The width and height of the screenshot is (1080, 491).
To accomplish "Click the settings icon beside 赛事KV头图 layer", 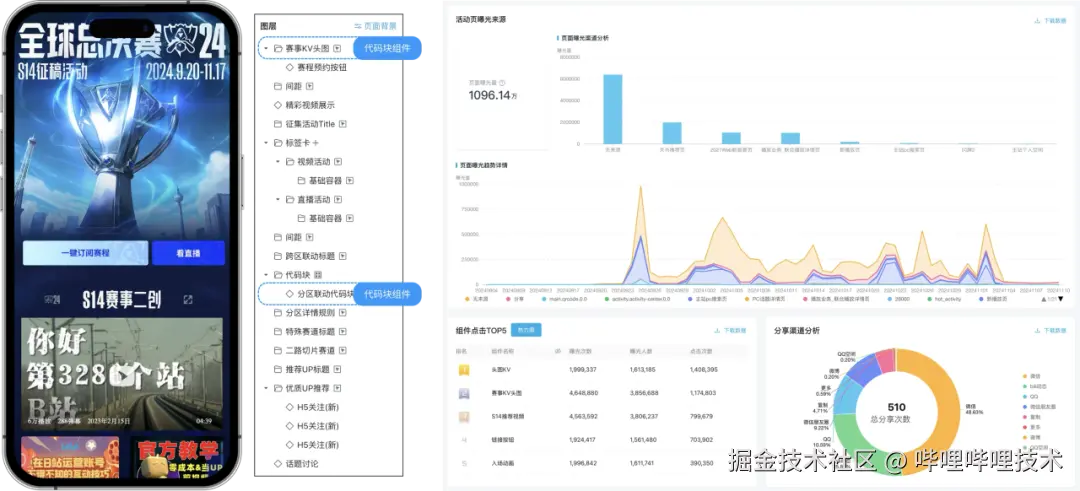I will tap(338, 49).
